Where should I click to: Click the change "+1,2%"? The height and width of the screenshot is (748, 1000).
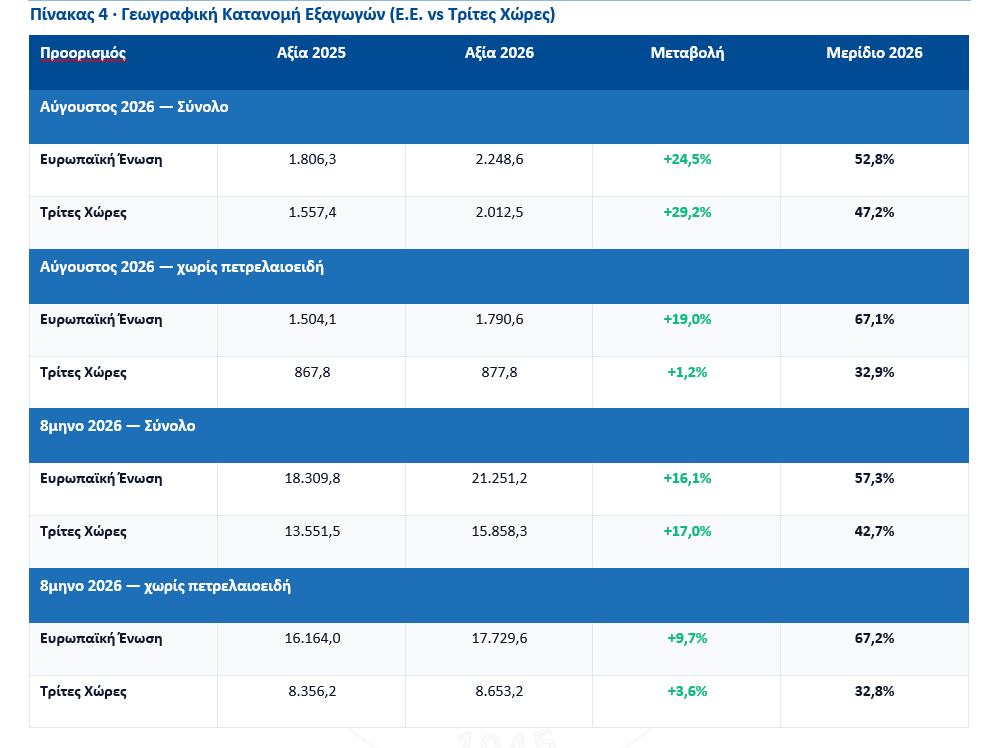(x=687, y=372)
